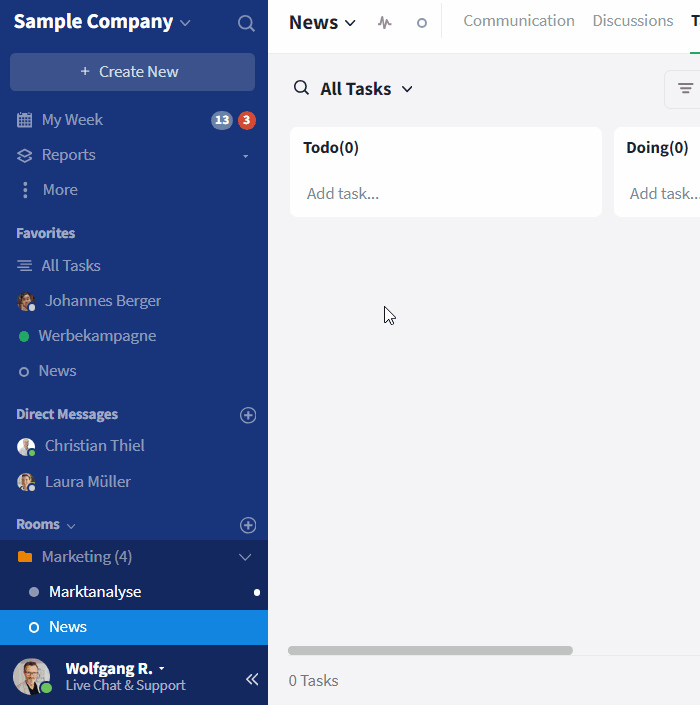Image resolution: width=700 pixels, height=705 pixels.
Task: Click the 0 Tasks counter text
Action: point(313,681)
